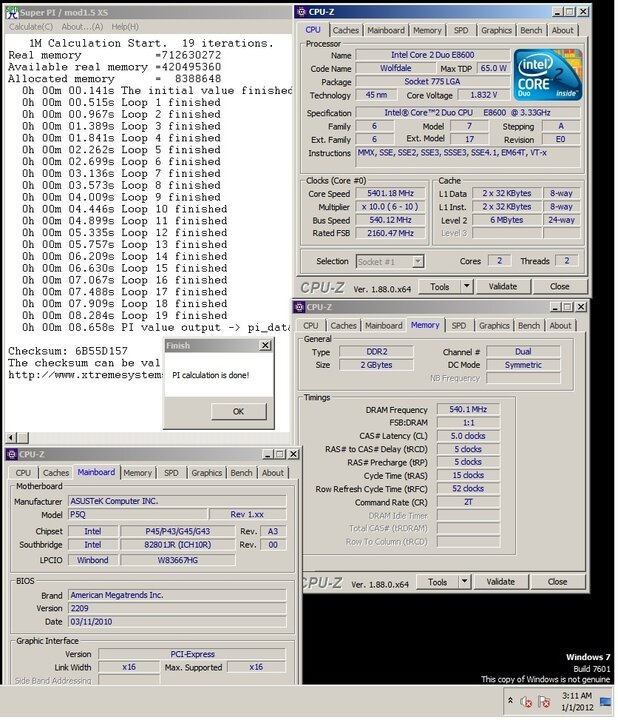Switch to About tab in top CPU-Z window
The width and height of the screenshot is (618, 720).
coord(562,30)
